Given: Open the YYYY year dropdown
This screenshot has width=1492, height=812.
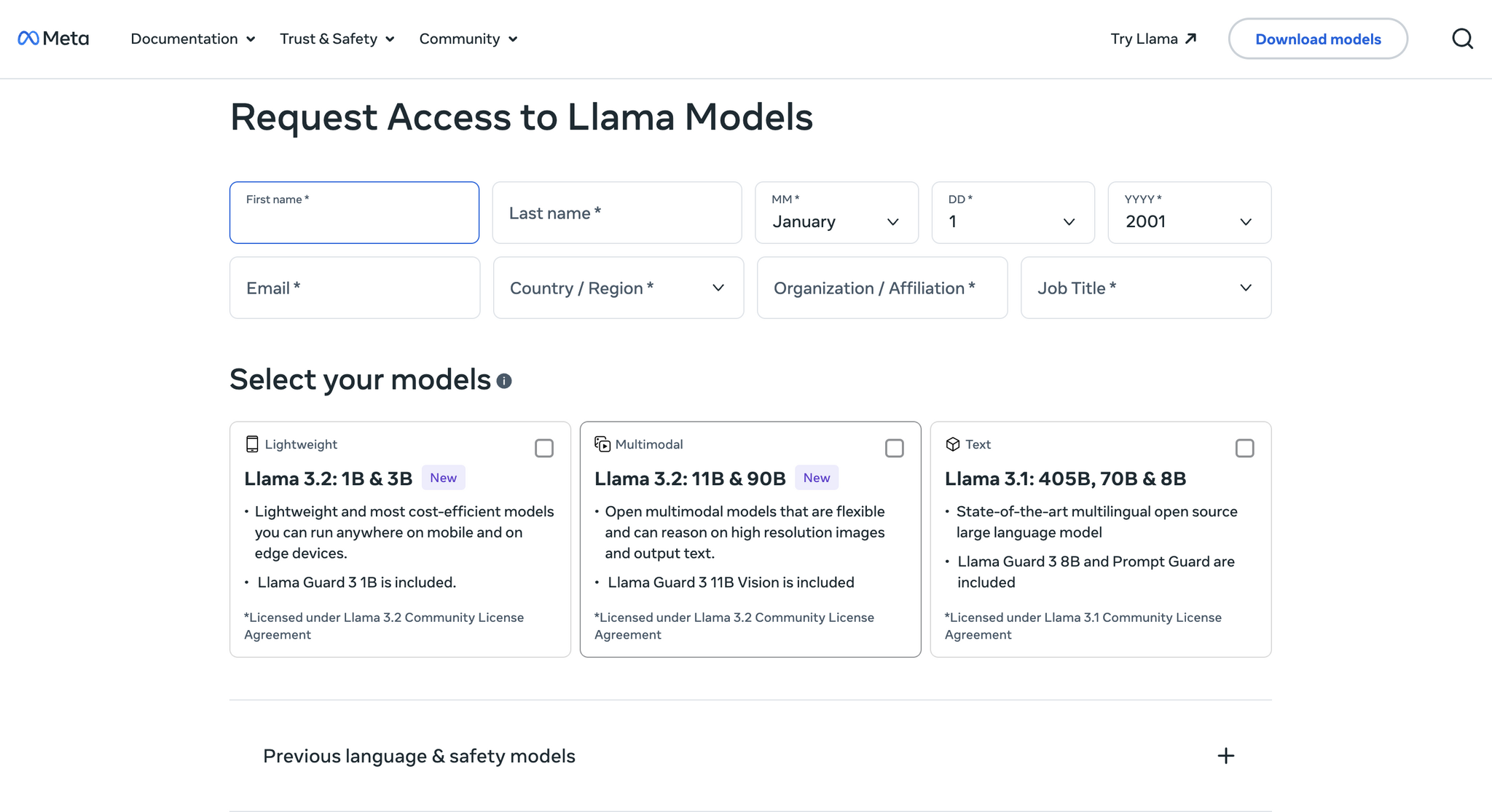Looking at the screenshot, I should pyautogui.click(x=1190, y=213).
